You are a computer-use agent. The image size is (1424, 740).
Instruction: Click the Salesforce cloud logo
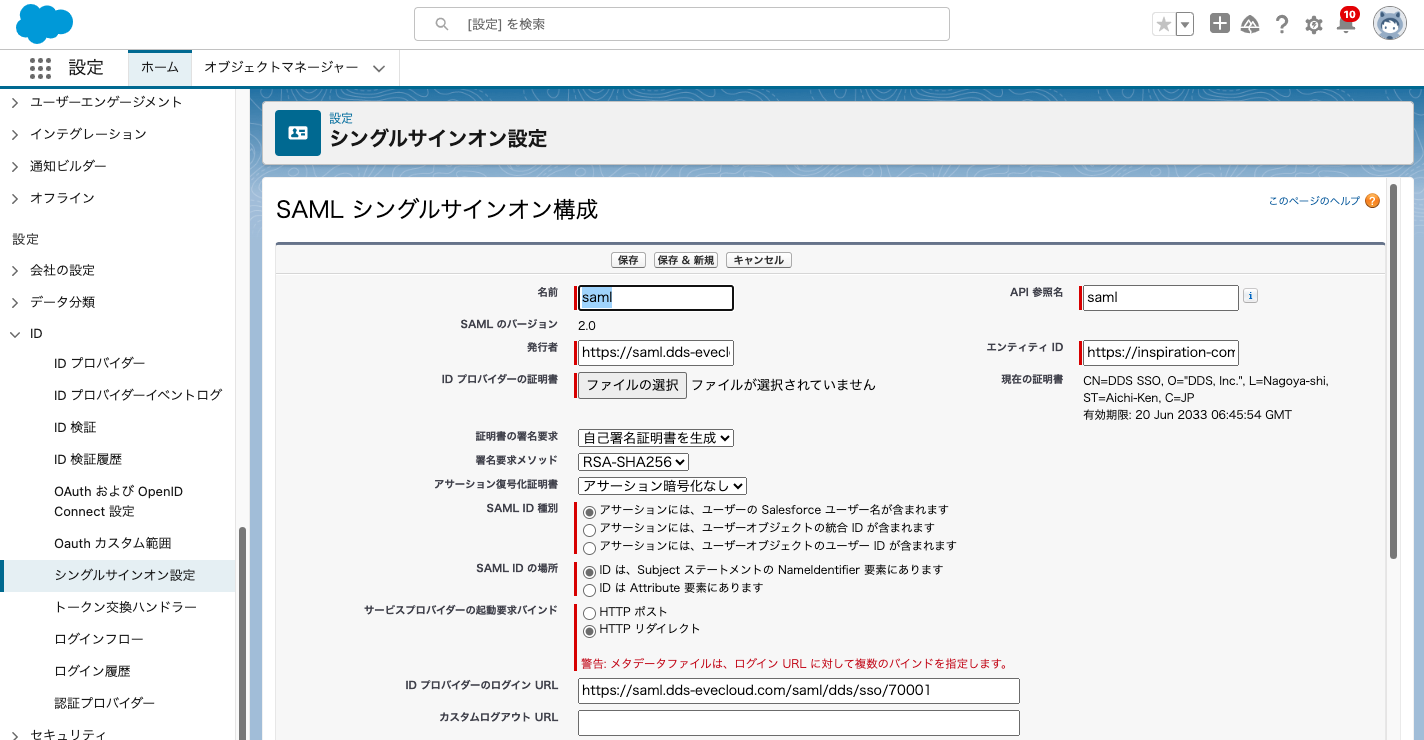click(x=45, y=24)
